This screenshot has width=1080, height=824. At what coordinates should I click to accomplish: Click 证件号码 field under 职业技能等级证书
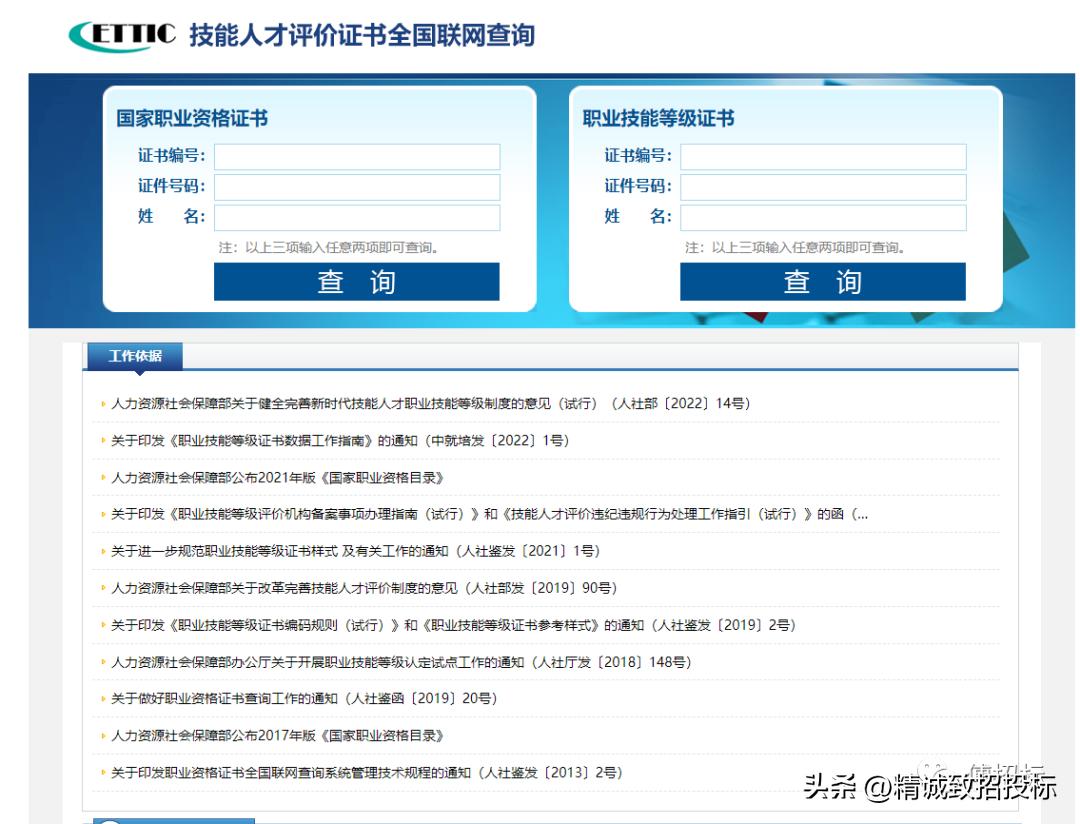tap(822, 186)
